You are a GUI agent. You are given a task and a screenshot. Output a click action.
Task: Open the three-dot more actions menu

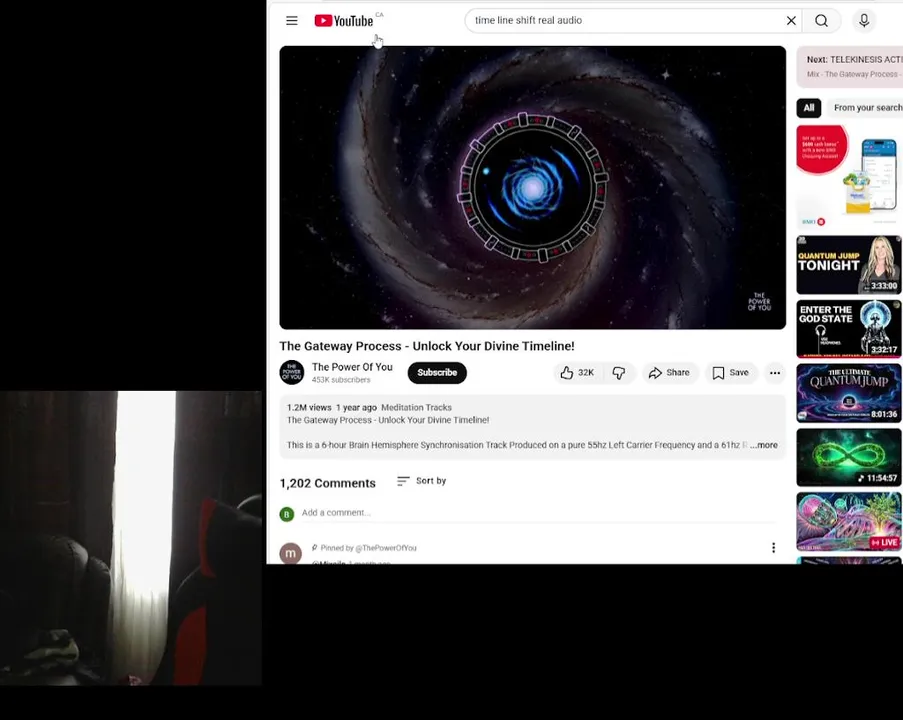pyautogui.click(x=775, y=373)
